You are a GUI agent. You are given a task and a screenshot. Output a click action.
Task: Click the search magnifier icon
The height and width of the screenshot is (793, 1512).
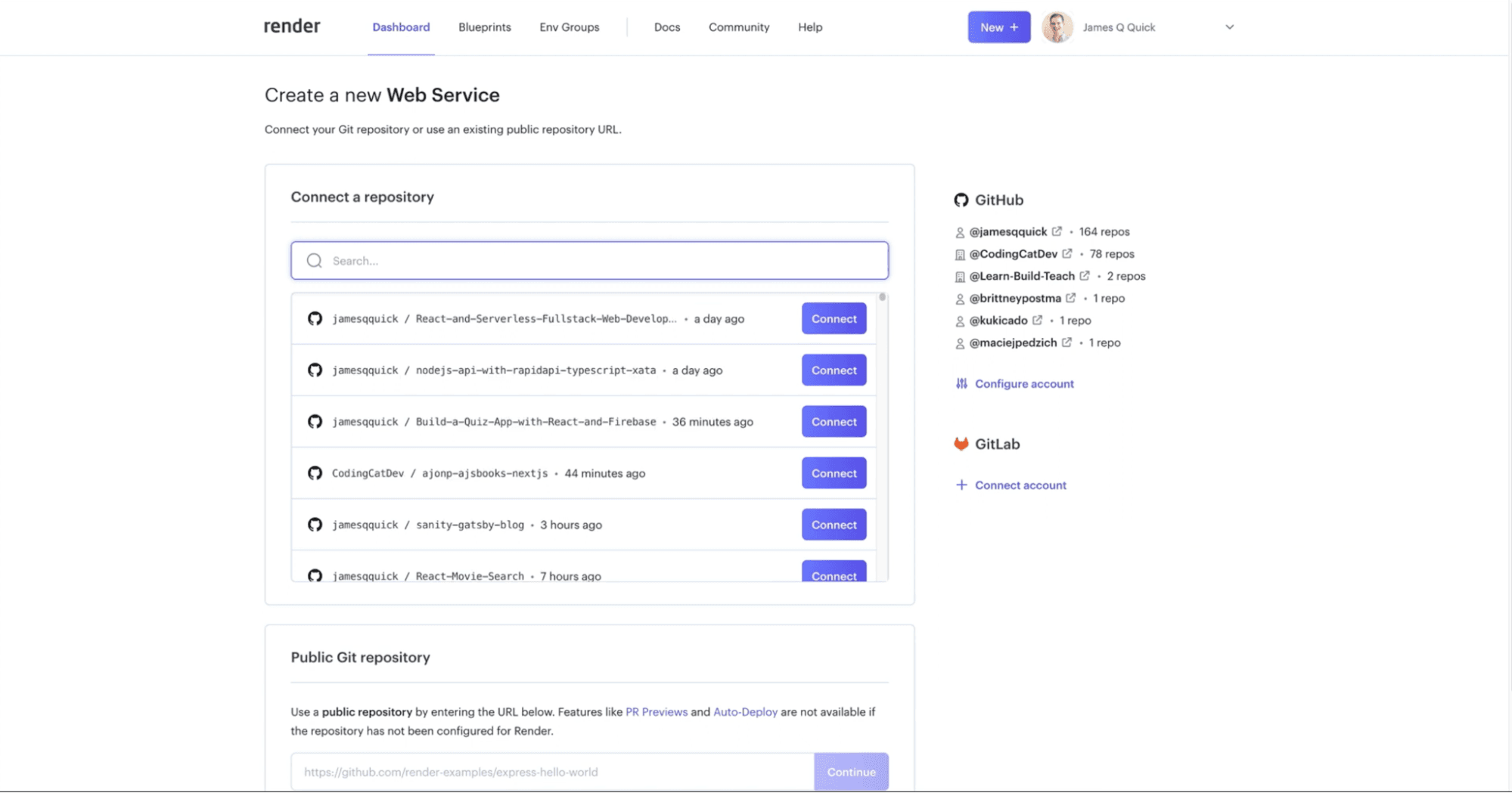point(315,261)
